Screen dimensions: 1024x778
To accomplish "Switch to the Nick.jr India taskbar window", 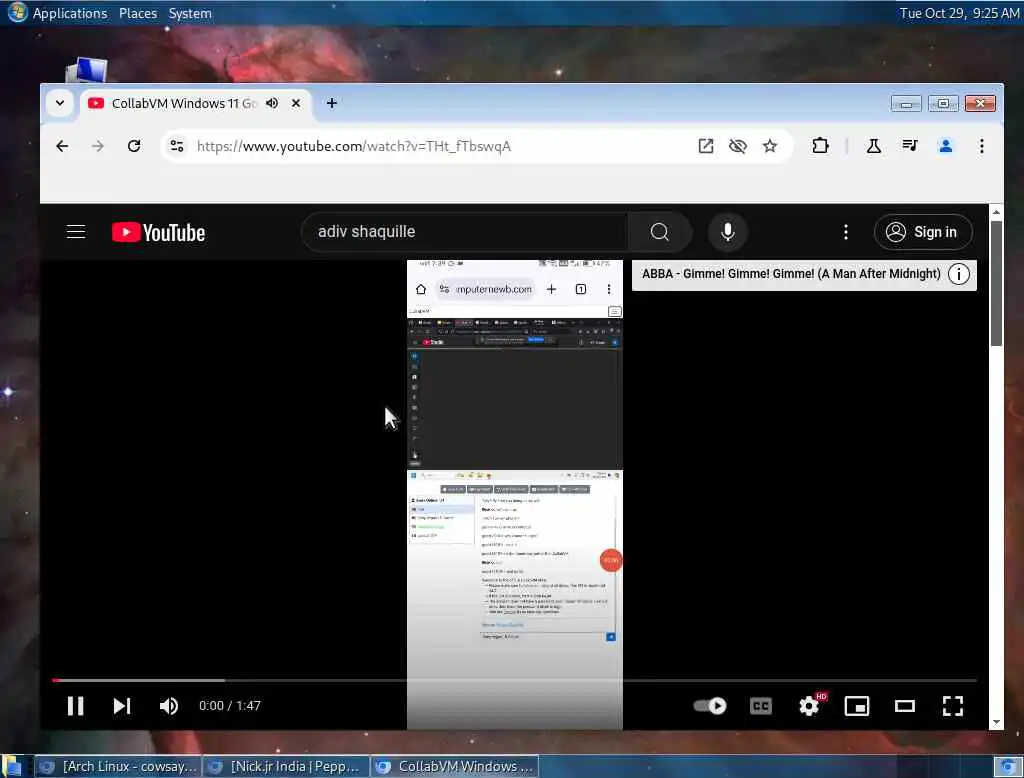I will coord(286,766).
